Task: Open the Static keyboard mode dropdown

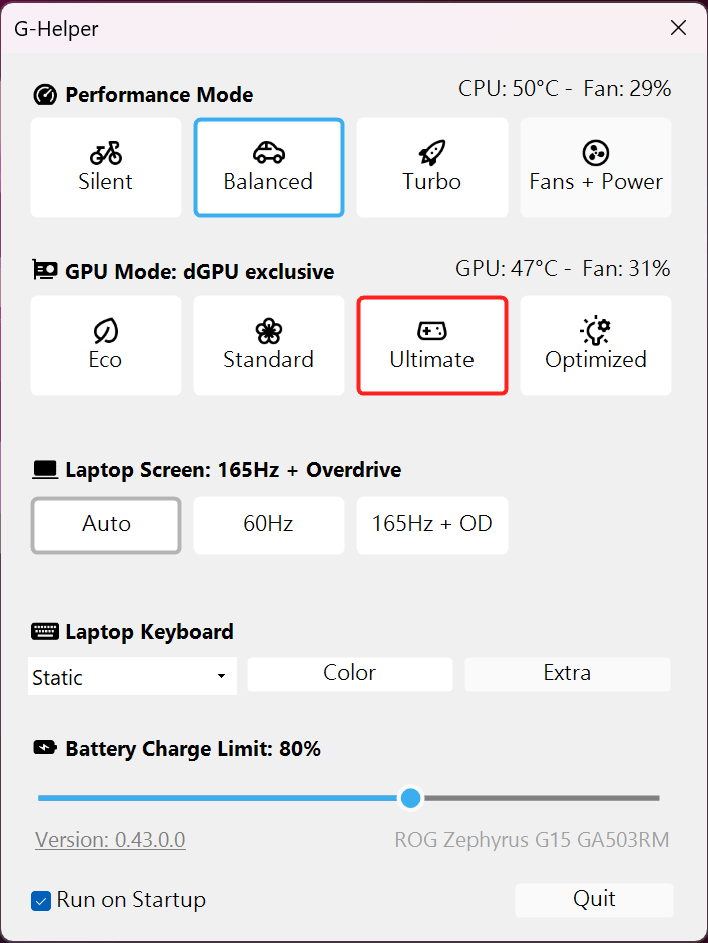Action: tap(132, 677)
